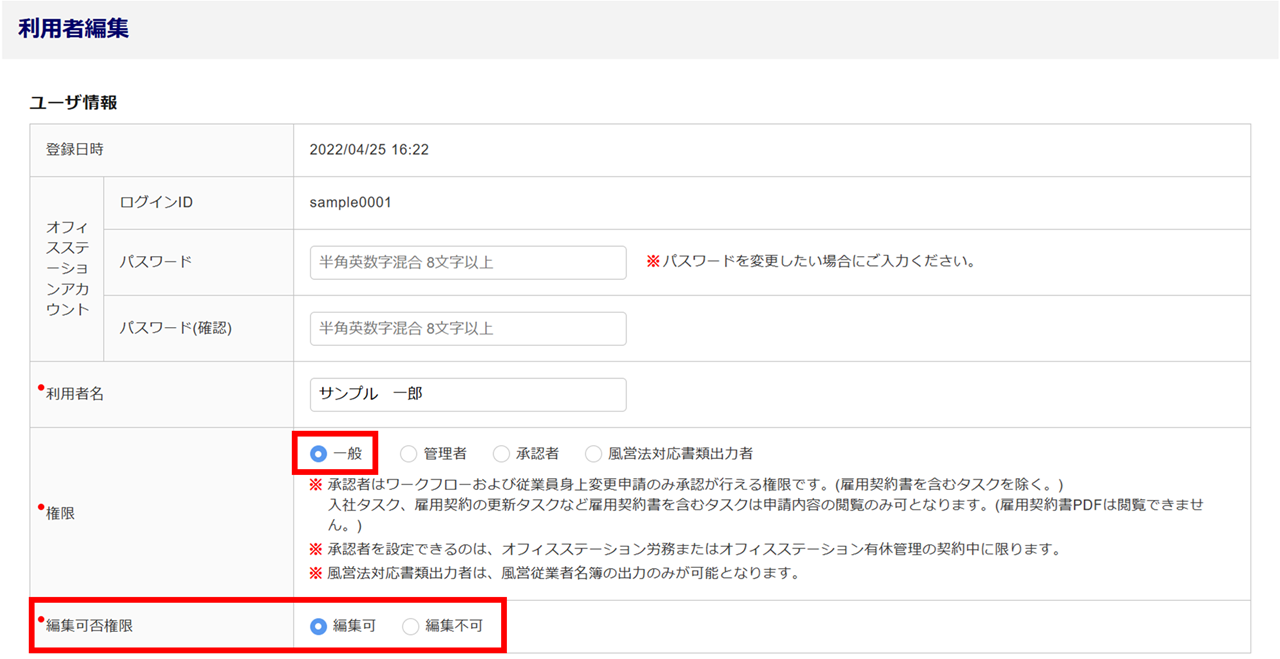Select the 一般 permission radio button
Viewport: 1280px width, 659px height.
point(319,454)
